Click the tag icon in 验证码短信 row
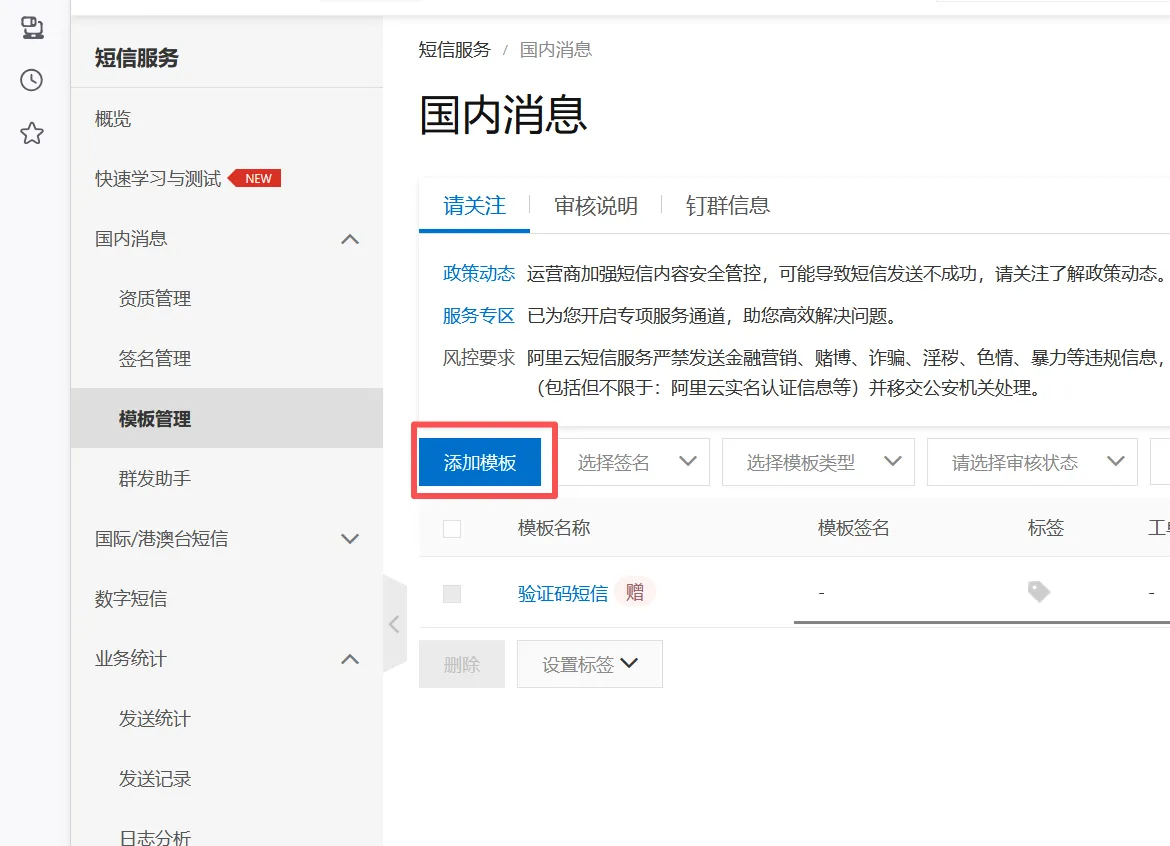 pyautogui.click(x=1038, y=592)
